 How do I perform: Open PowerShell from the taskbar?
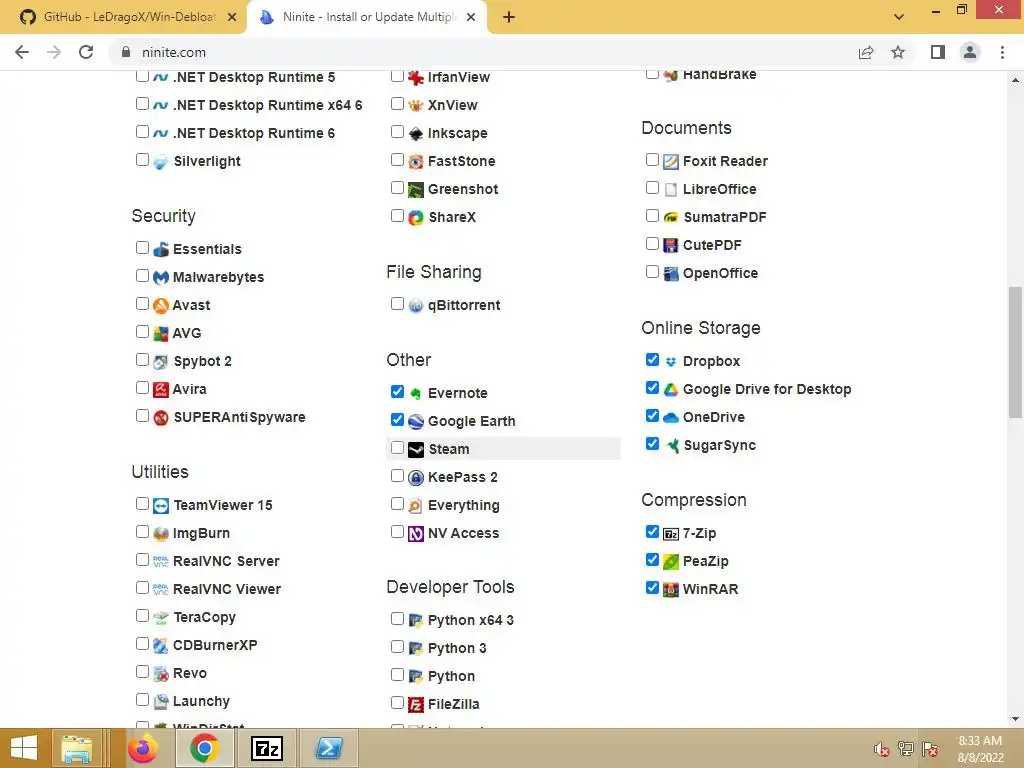(x=329, y=748)
